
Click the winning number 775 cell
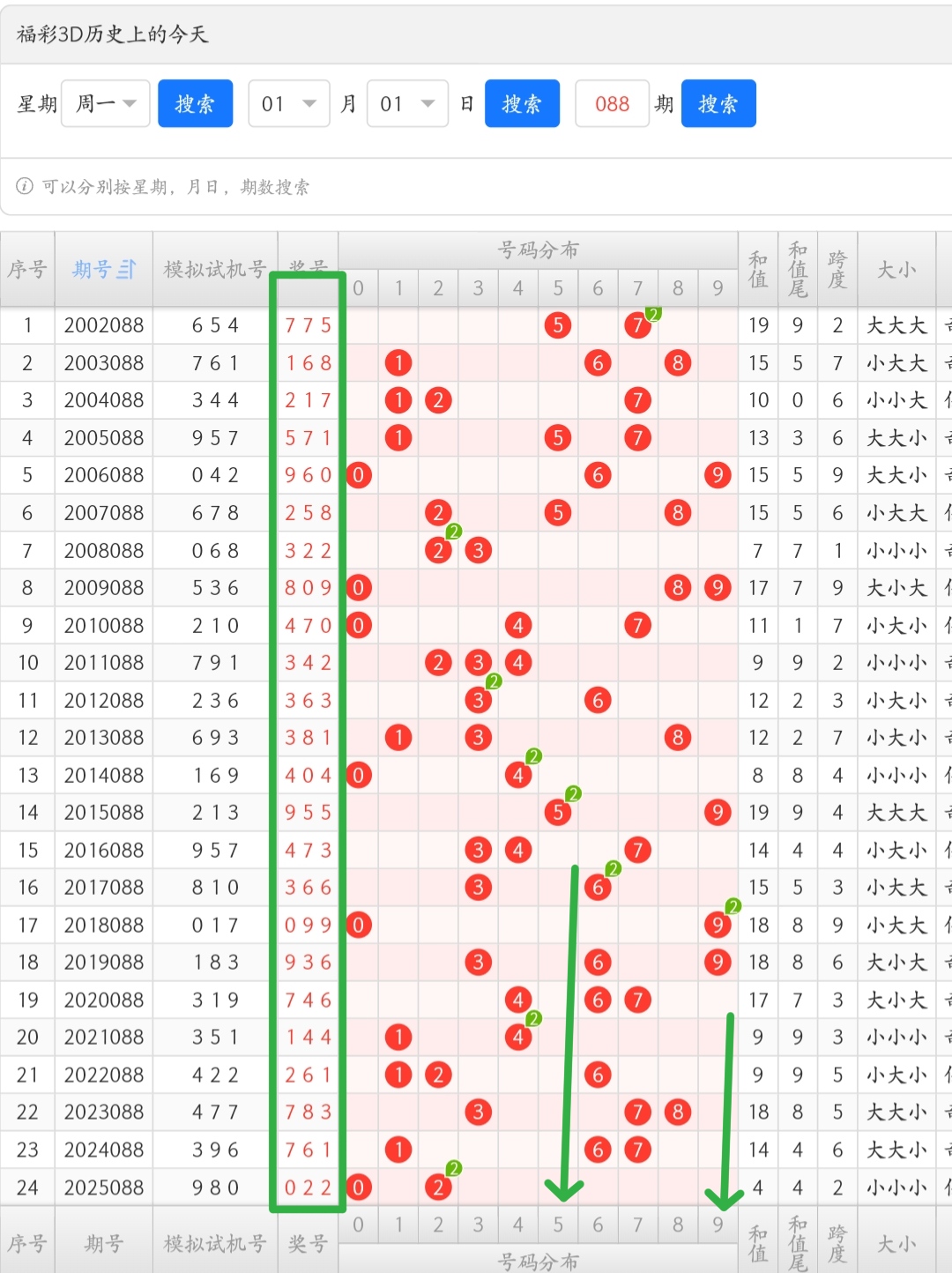[308, 325]
